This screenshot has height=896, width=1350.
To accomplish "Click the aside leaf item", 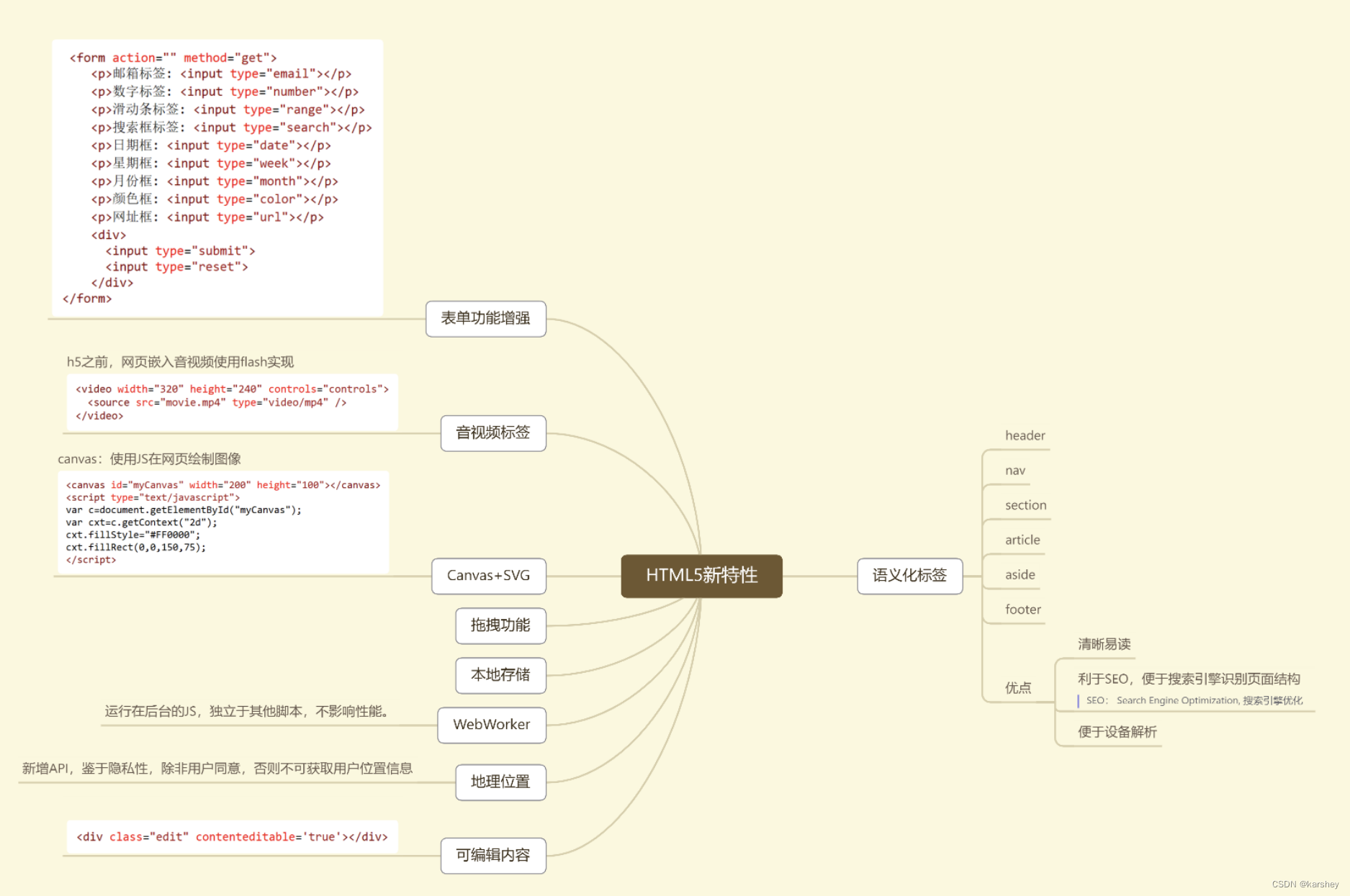I will pos(1020,575).
